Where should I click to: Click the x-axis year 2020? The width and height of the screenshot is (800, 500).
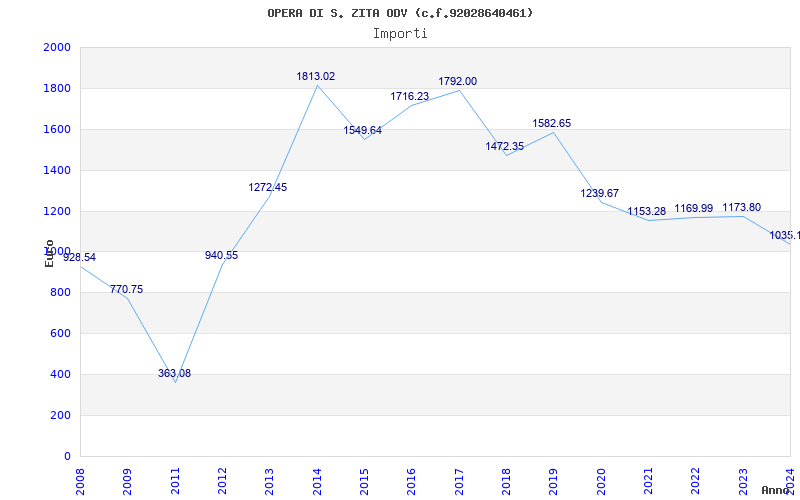point(601,482)
